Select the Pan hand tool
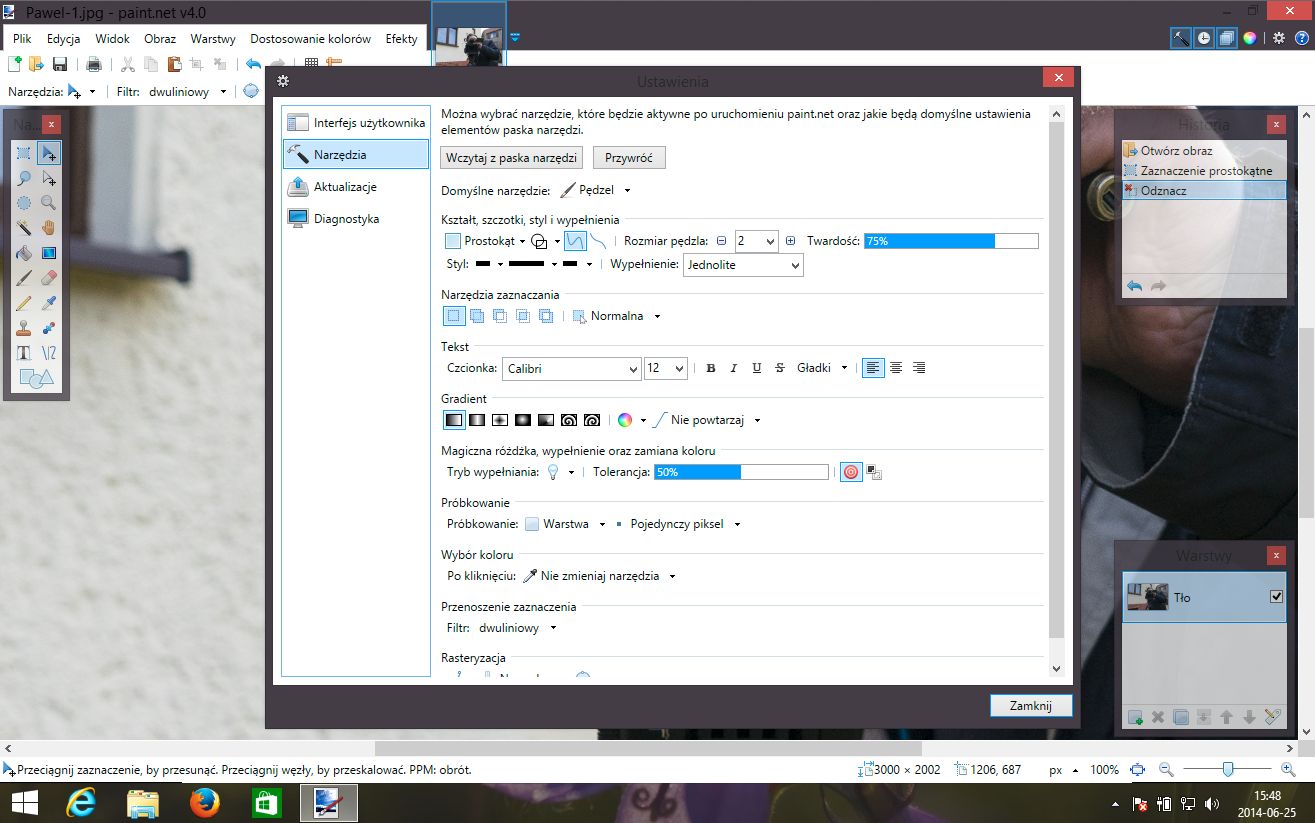Viewport: 1315px width, 823px height. pos(48,228)
